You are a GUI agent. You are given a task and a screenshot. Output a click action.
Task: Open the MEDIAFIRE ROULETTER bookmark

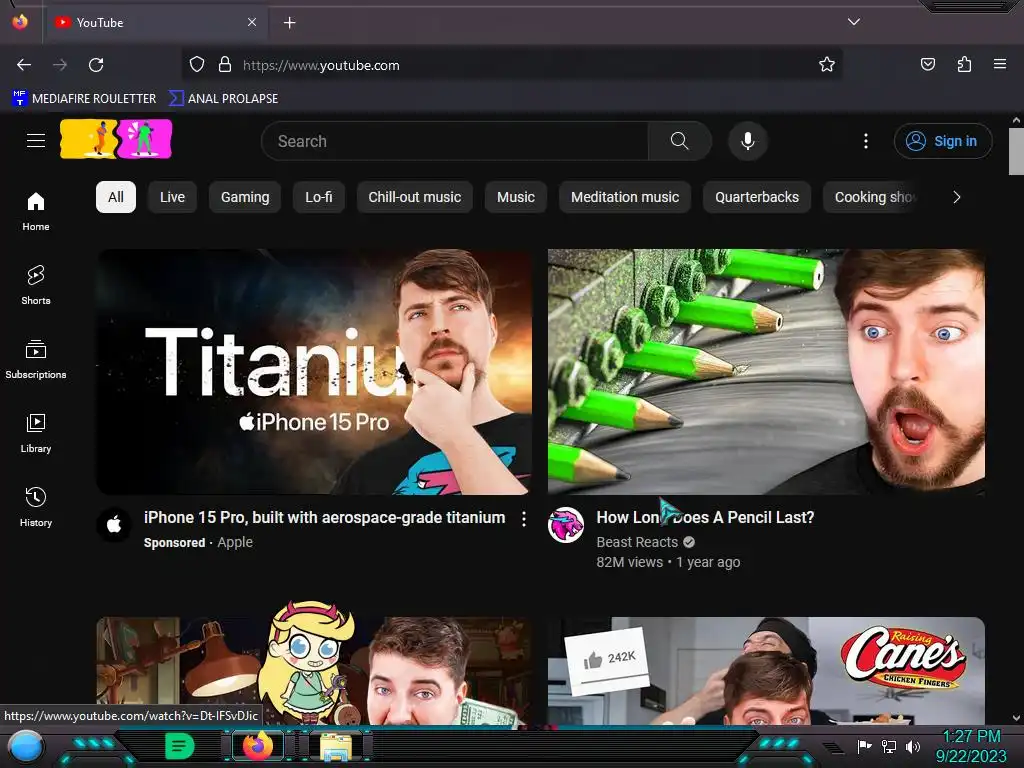(85, 99)
